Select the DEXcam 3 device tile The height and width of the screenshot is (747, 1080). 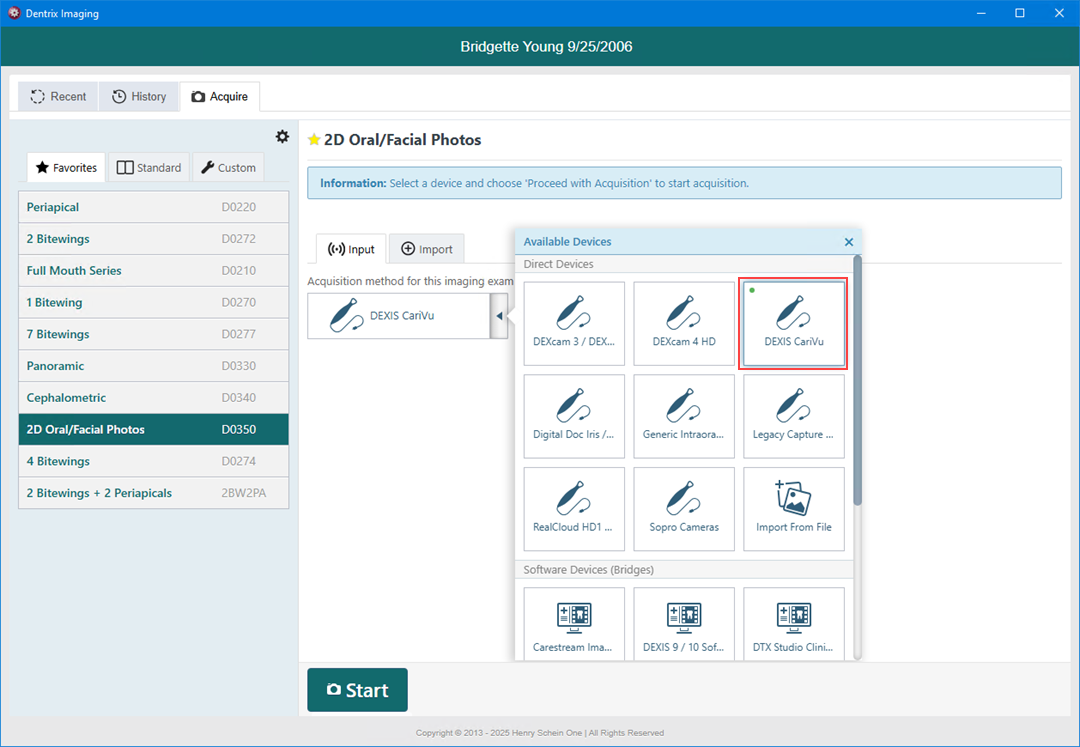click(x=574, y=323)
